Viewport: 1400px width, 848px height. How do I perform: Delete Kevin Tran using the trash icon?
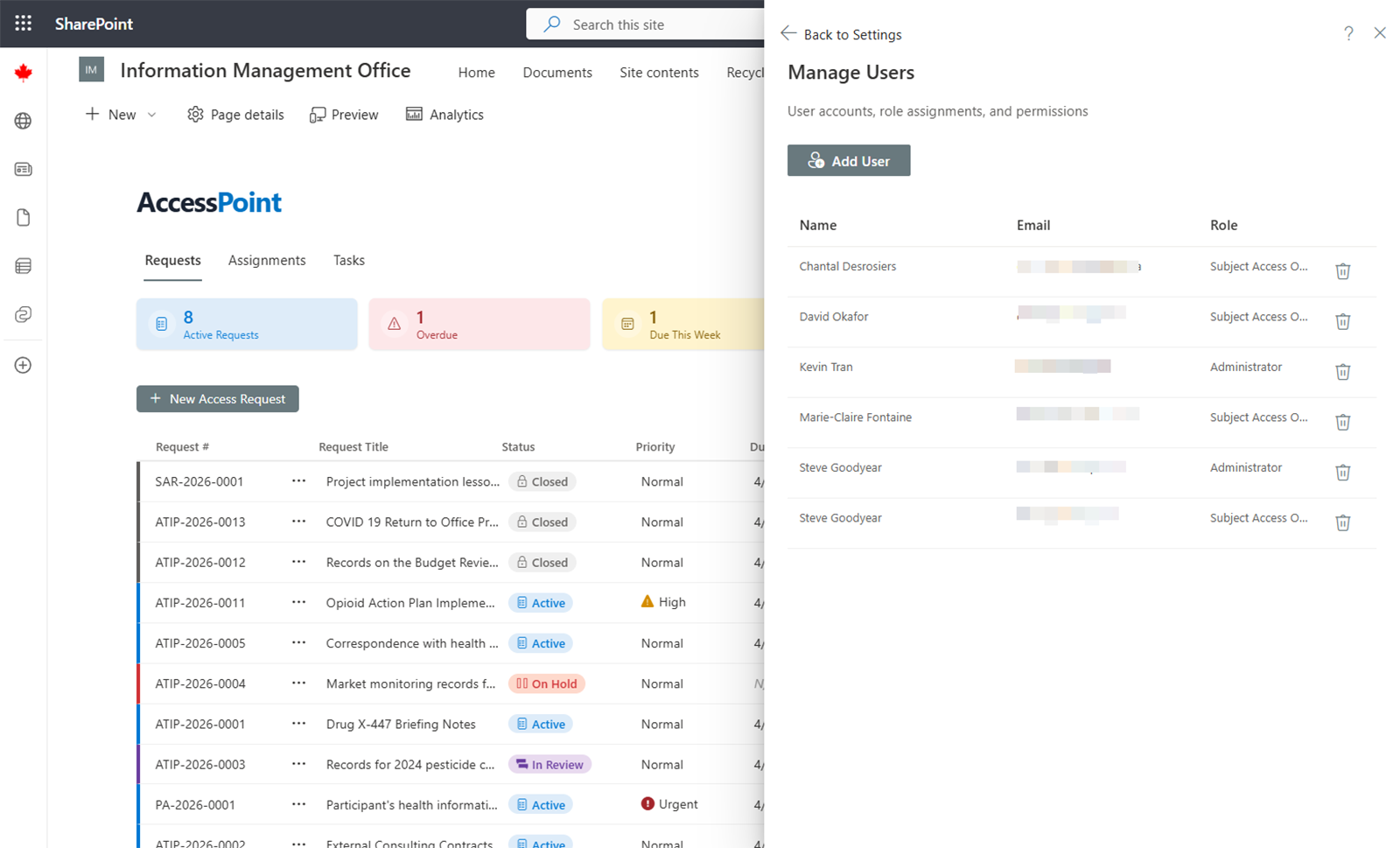tap(1343, 372)
